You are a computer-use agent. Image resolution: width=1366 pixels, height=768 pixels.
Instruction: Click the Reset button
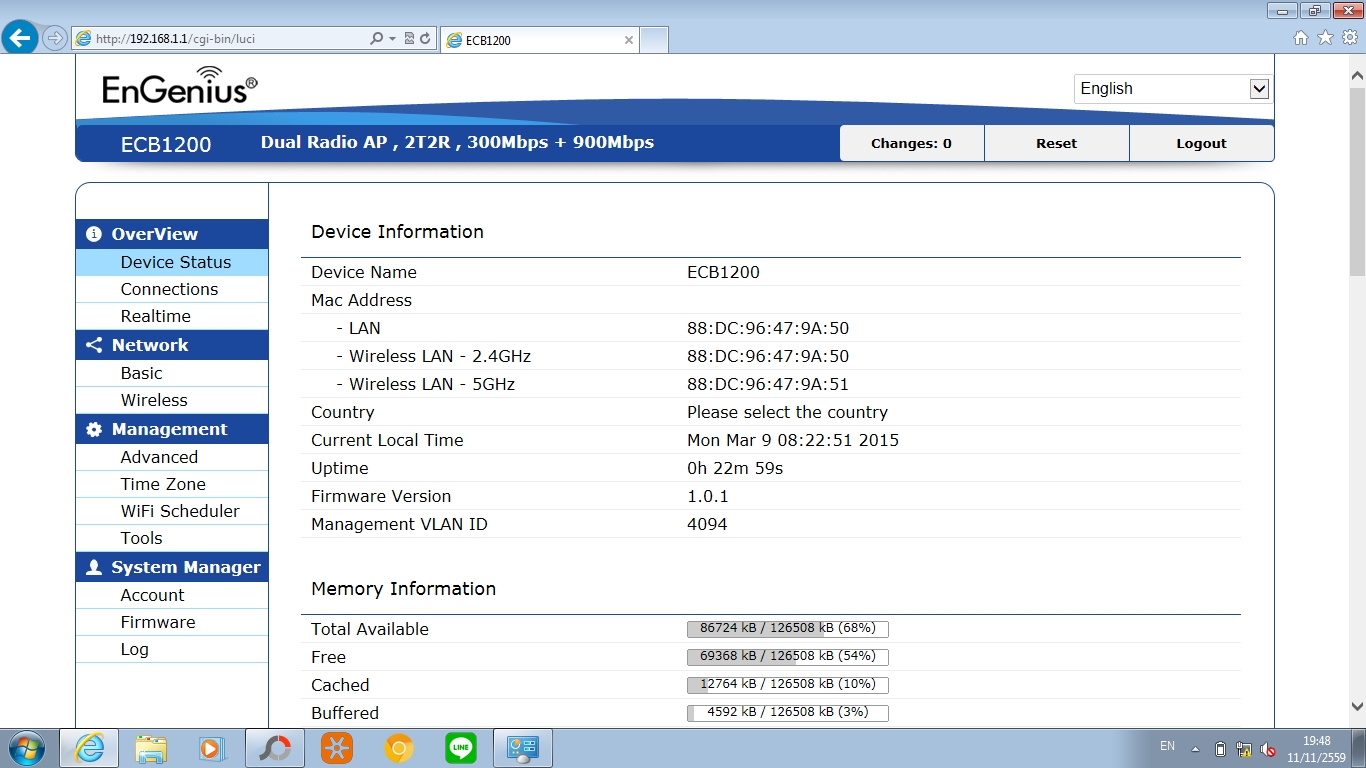point(1056,143)
